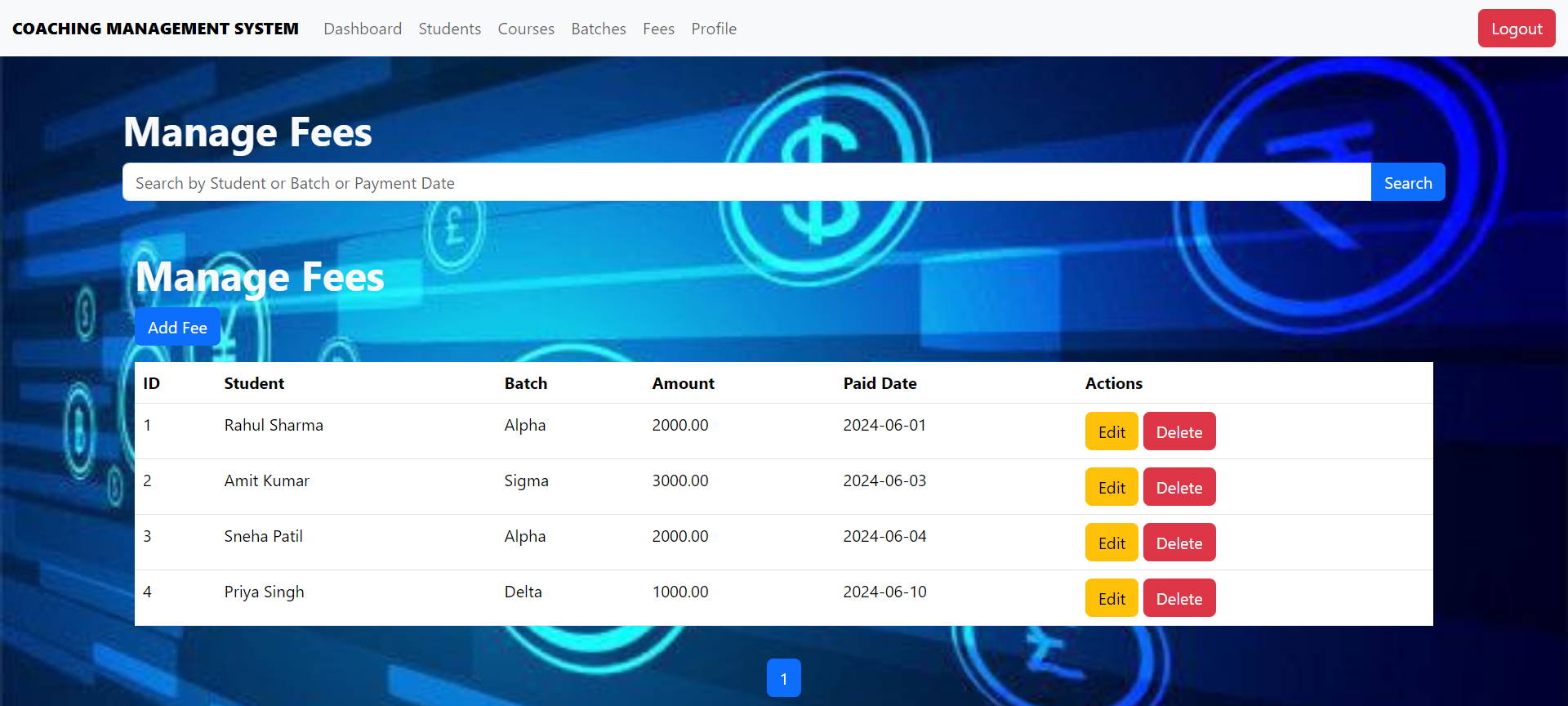
Task: Open the Profile page
Action: tap(714, 29)
